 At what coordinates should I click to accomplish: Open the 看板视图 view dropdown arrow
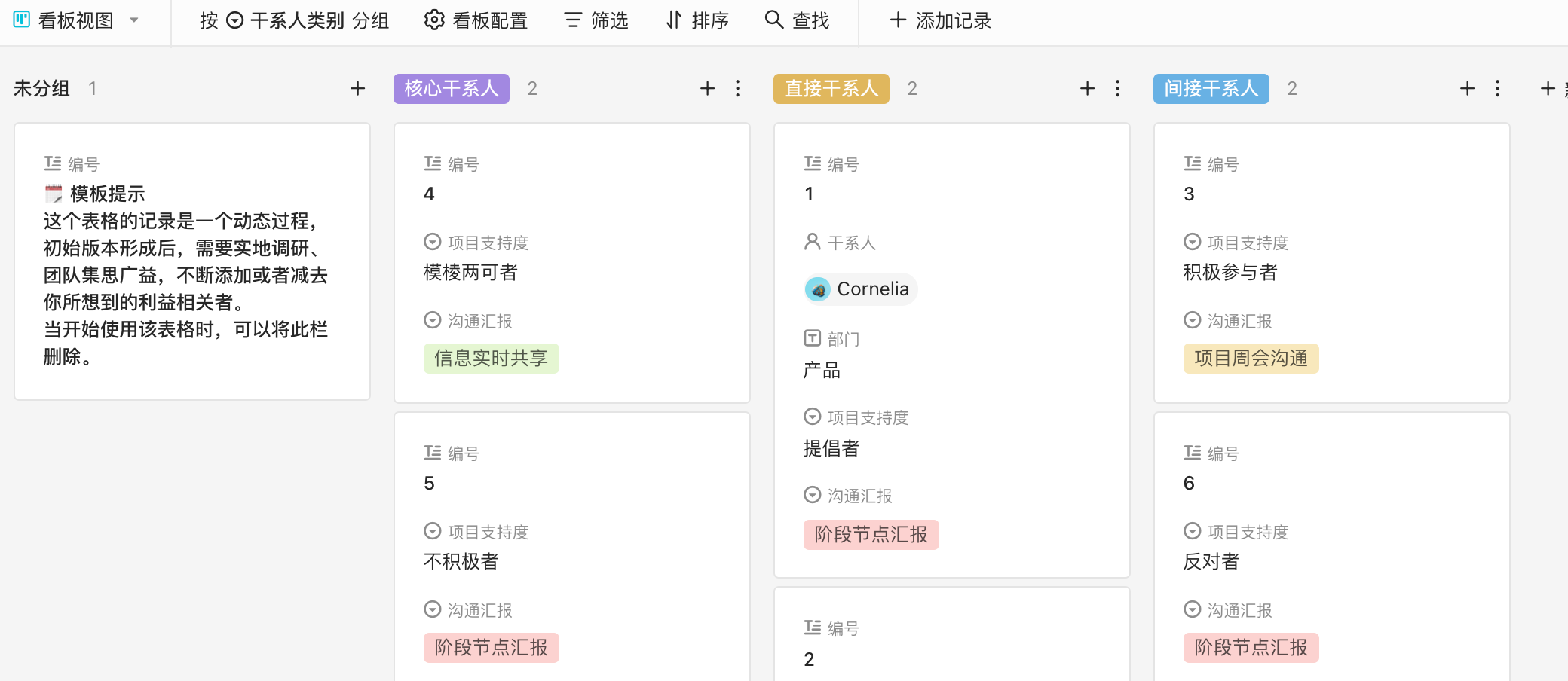click(133, 20)
